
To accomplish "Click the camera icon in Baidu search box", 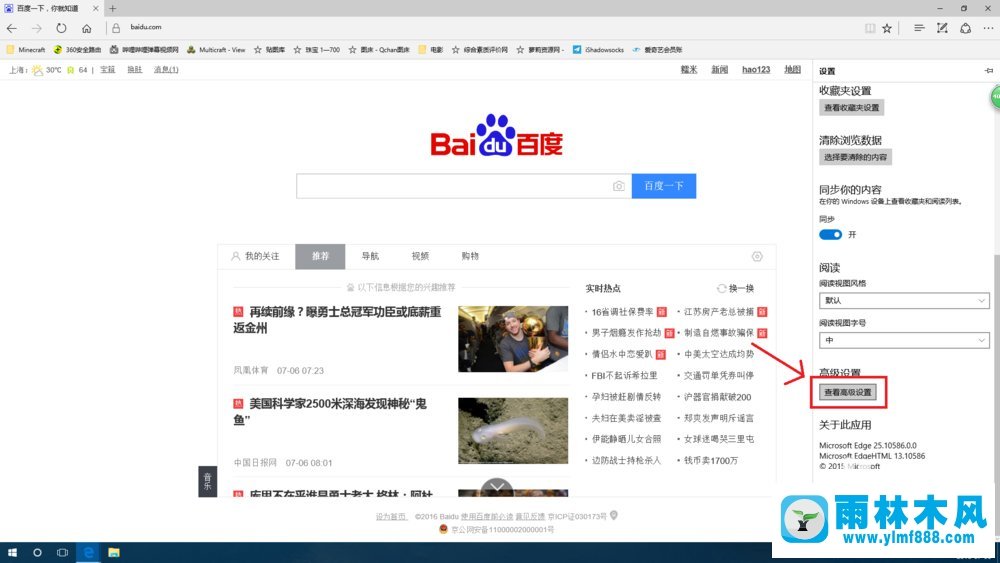I will coord(619,186).
